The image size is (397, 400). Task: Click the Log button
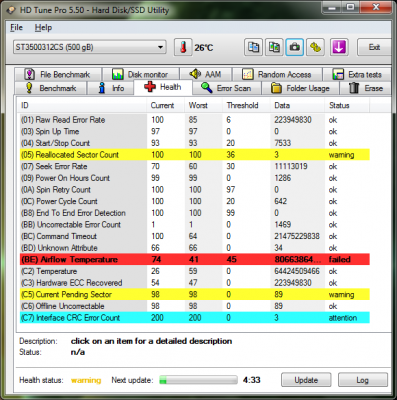[363, 380]
